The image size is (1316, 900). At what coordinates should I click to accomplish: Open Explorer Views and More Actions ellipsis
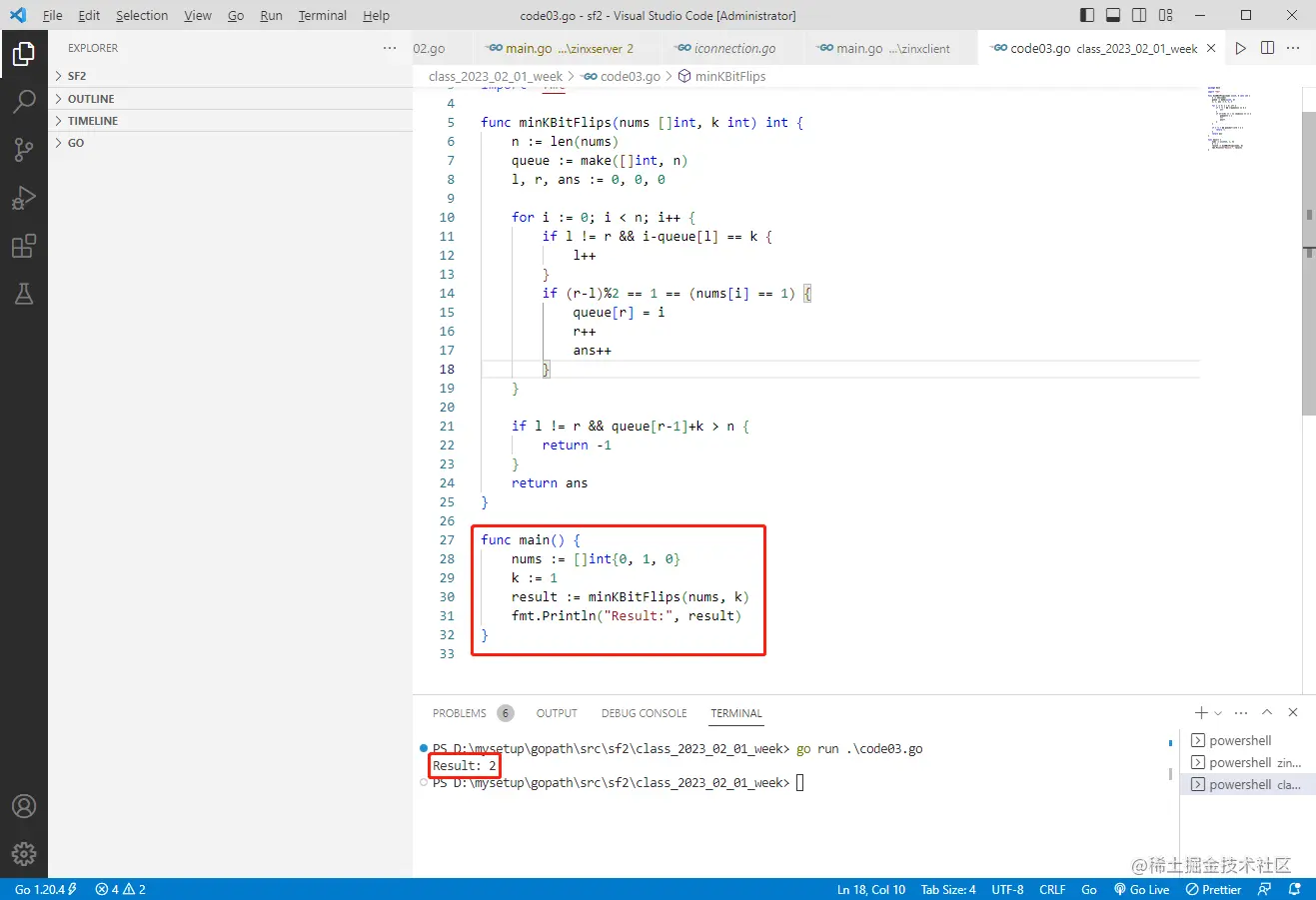pos(390,48)
